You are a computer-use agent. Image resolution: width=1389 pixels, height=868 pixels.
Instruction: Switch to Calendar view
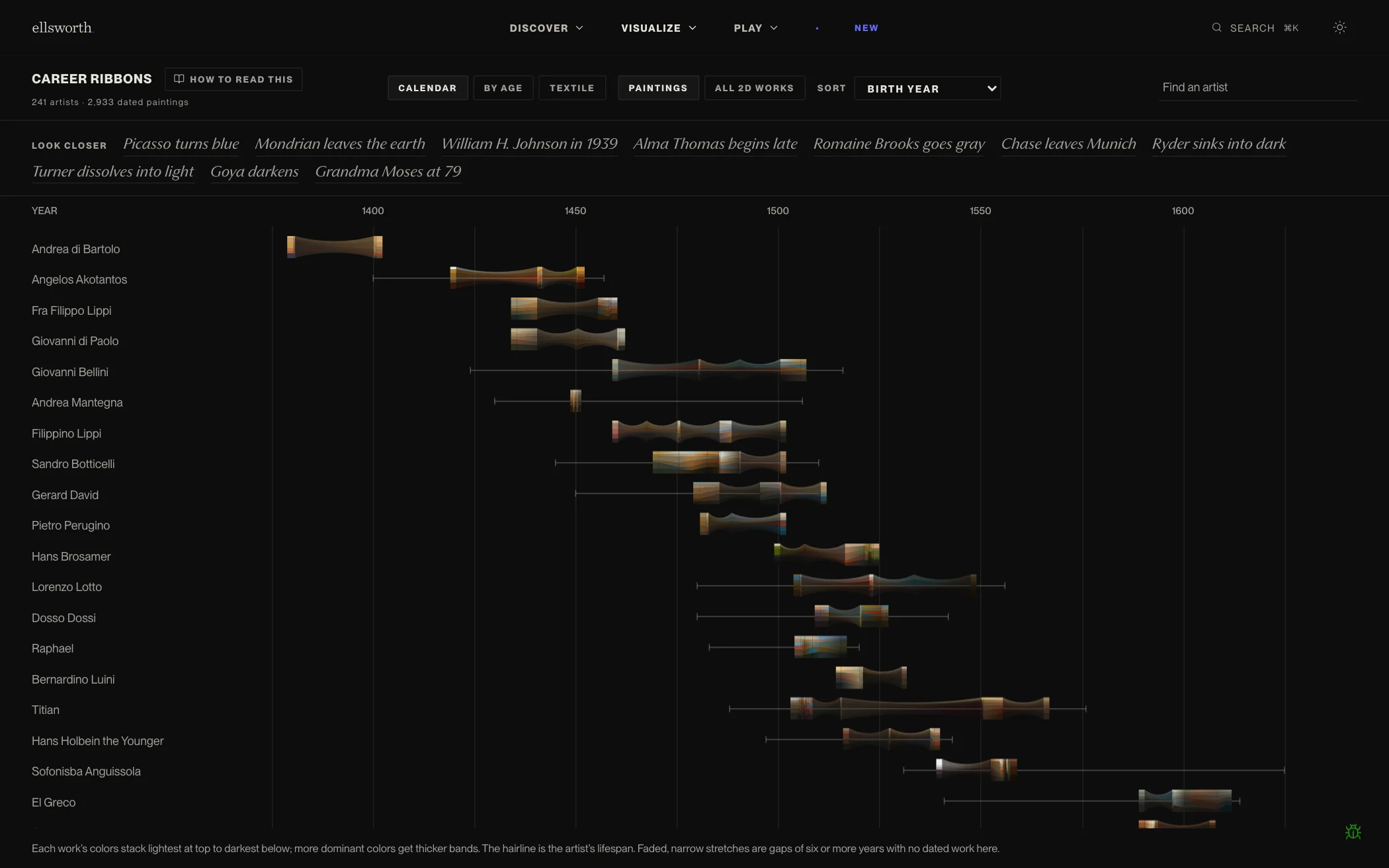[x=427, y=88]
